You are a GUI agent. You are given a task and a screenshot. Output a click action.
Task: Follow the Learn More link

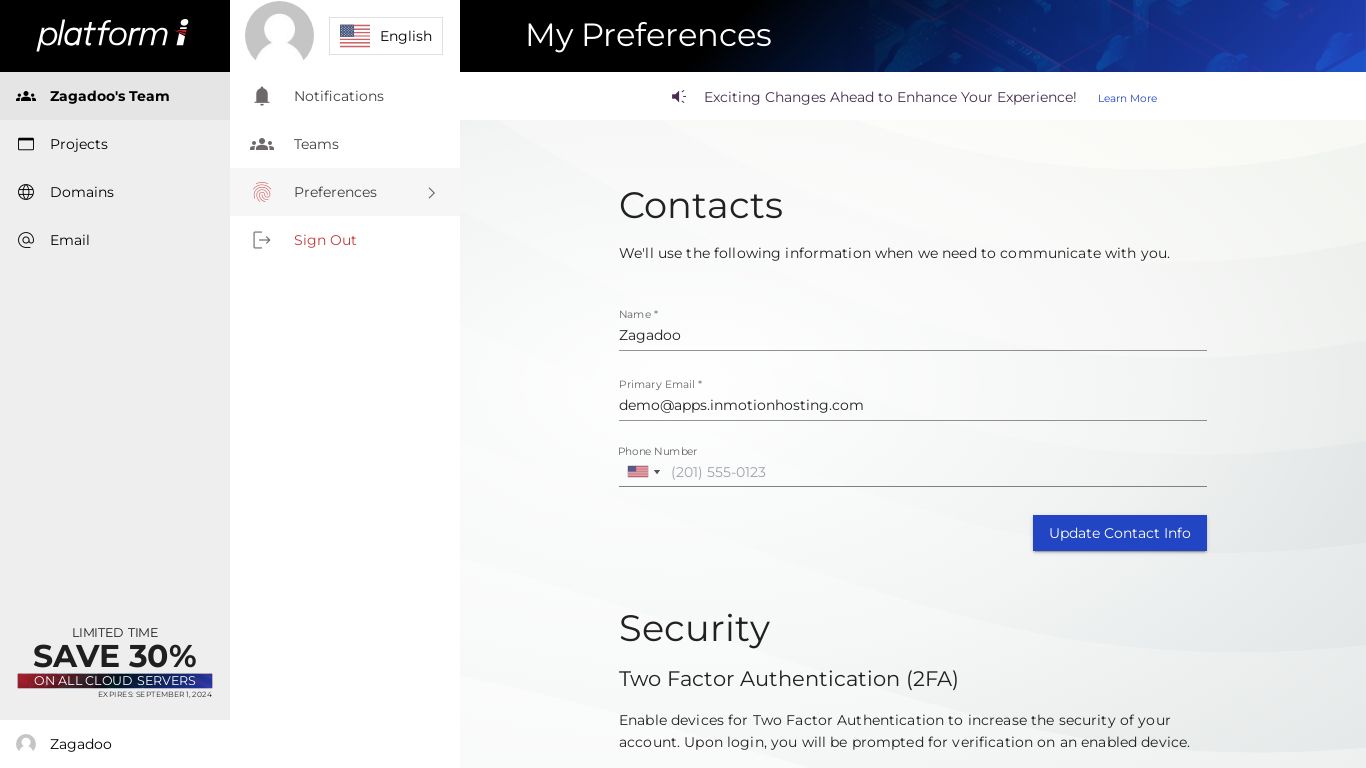click(1127, 98)
